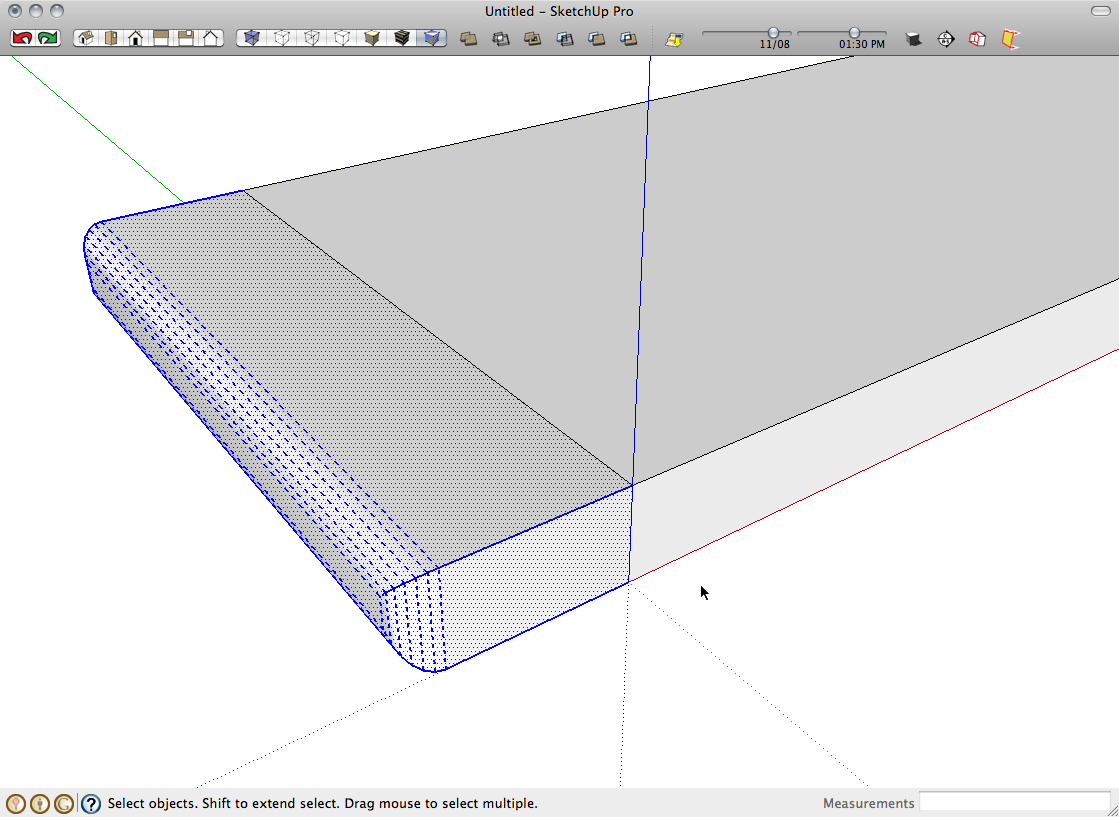Toggle Back Edges face style
This screenshot has width=1119, height=817.
282,39
